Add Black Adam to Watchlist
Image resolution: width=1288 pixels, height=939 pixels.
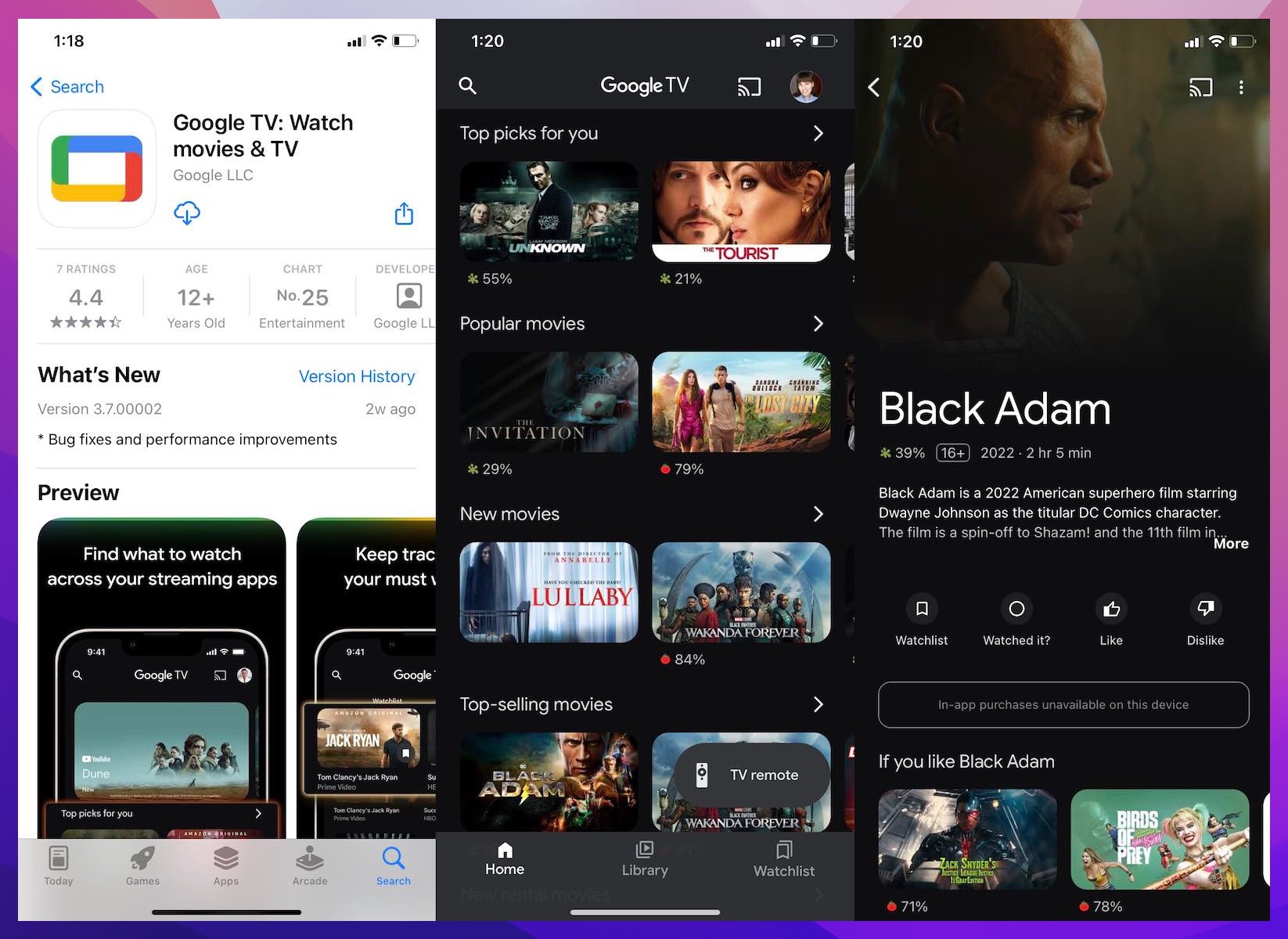(922, 621)
